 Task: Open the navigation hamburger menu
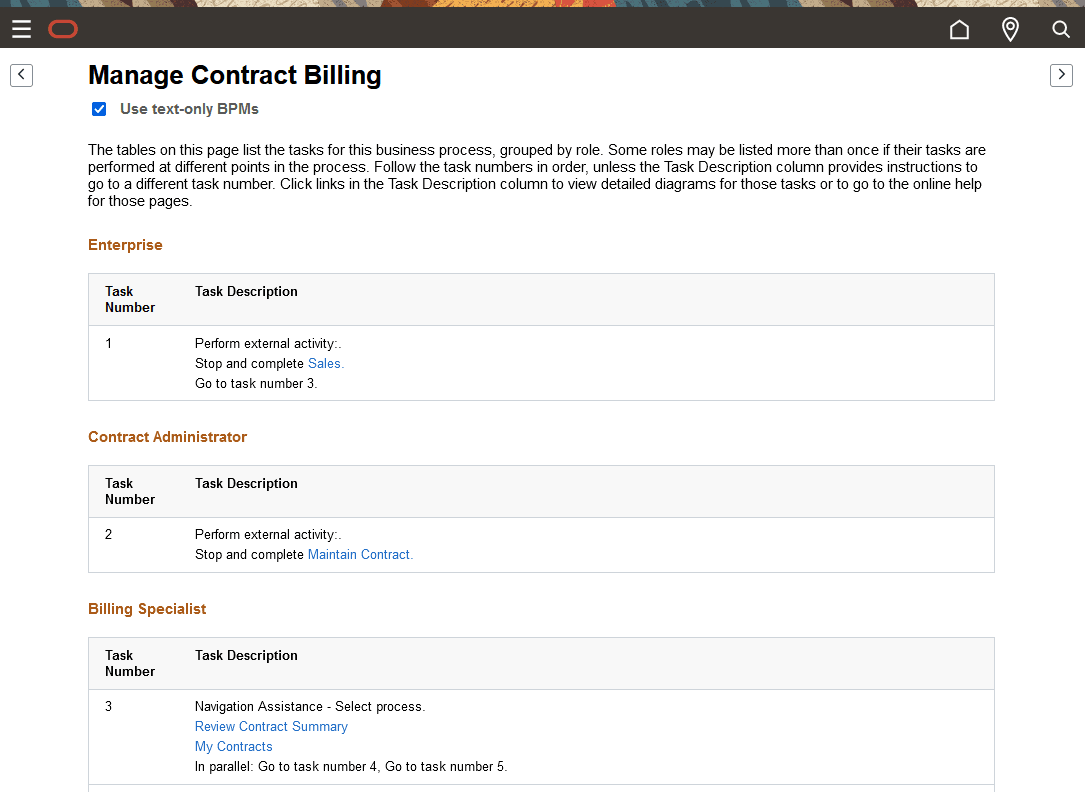pyautogui.click(x=21, y=29)
